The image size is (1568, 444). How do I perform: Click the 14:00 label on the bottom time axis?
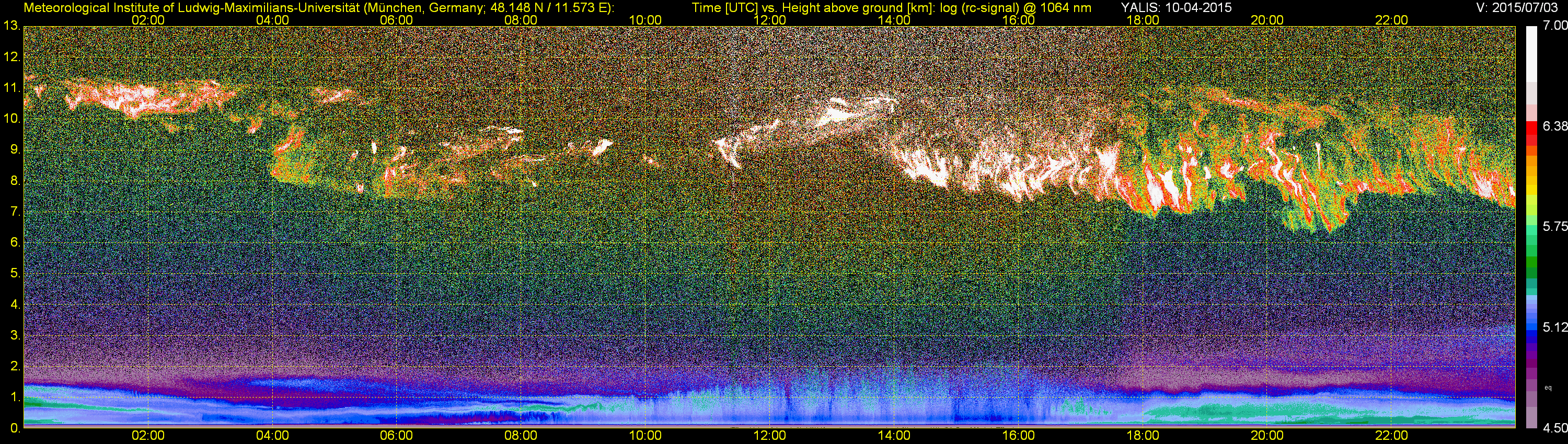click(x=894, y=436)
